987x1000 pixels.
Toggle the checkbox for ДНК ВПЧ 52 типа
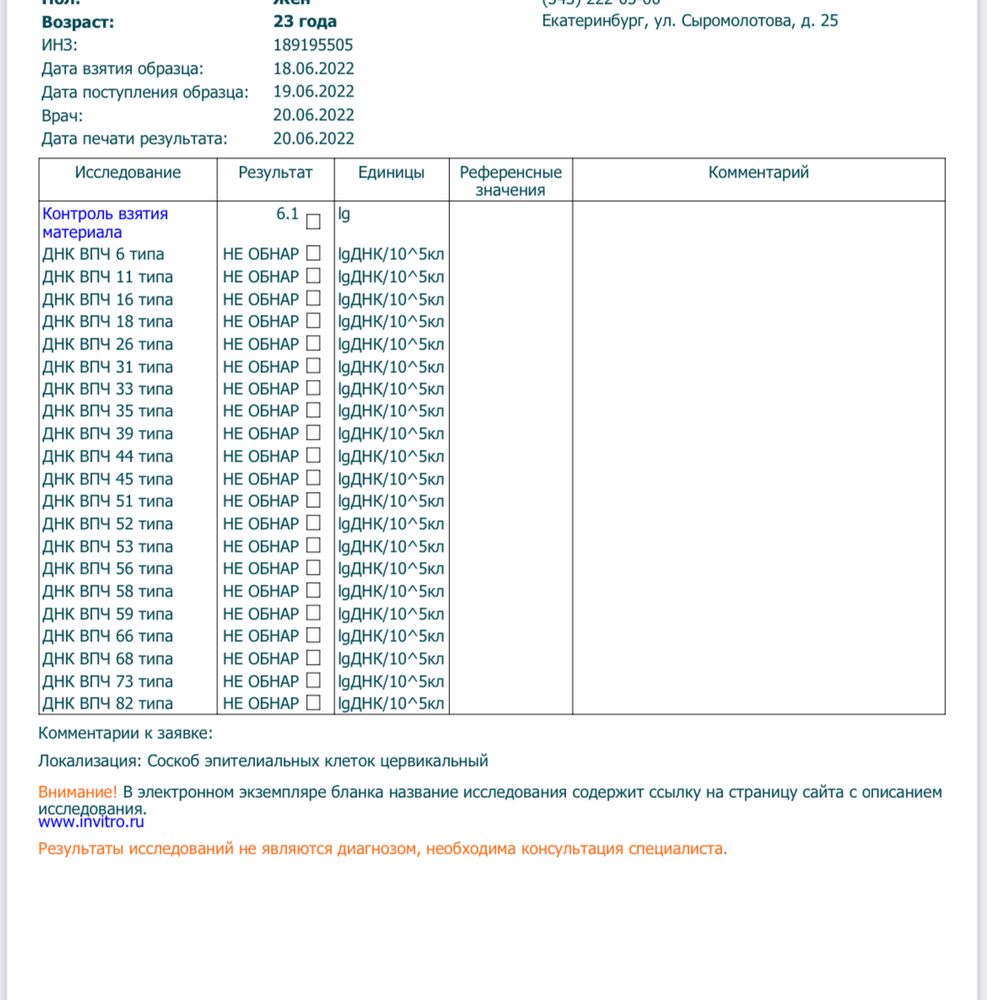313,523
